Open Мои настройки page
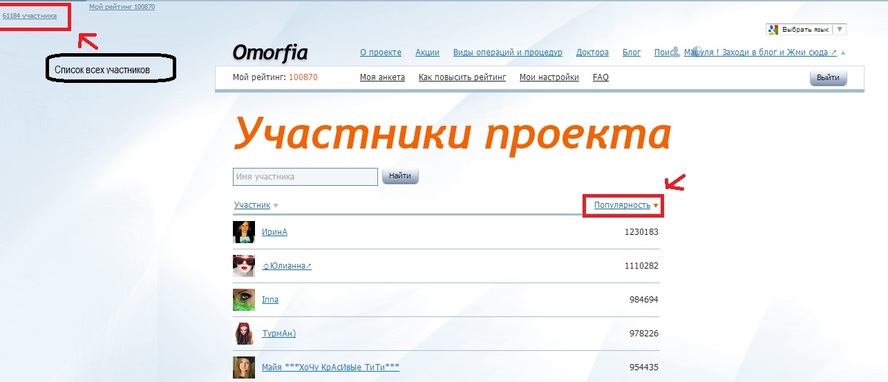The height and width of the screenshot is (382, 888). pos(549,78)
